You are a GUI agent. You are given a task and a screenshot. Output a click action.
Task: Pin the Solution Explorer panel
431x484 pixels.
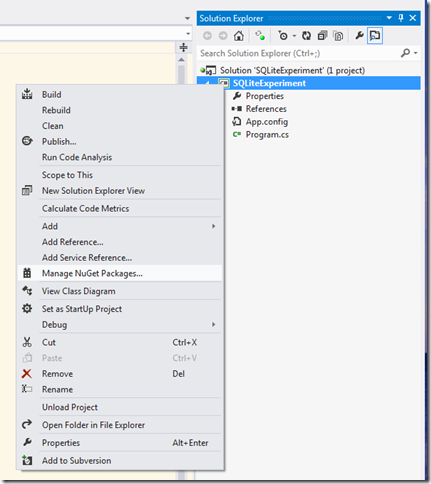coord(401,18)
